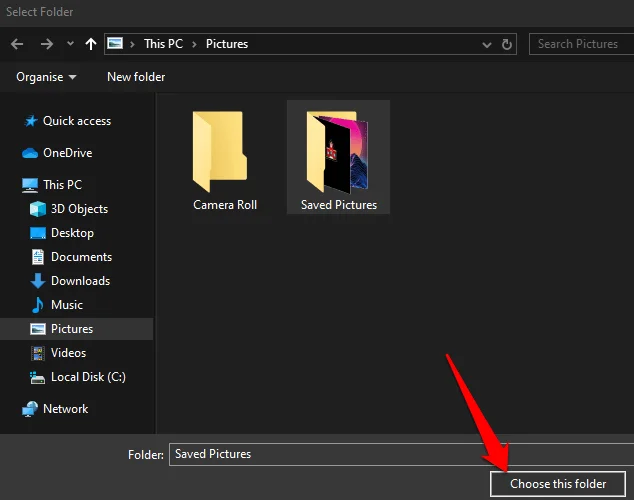Click the Network globe icon
The width and height of the screenshot is (634, 500).
click(x=30, y=409)
